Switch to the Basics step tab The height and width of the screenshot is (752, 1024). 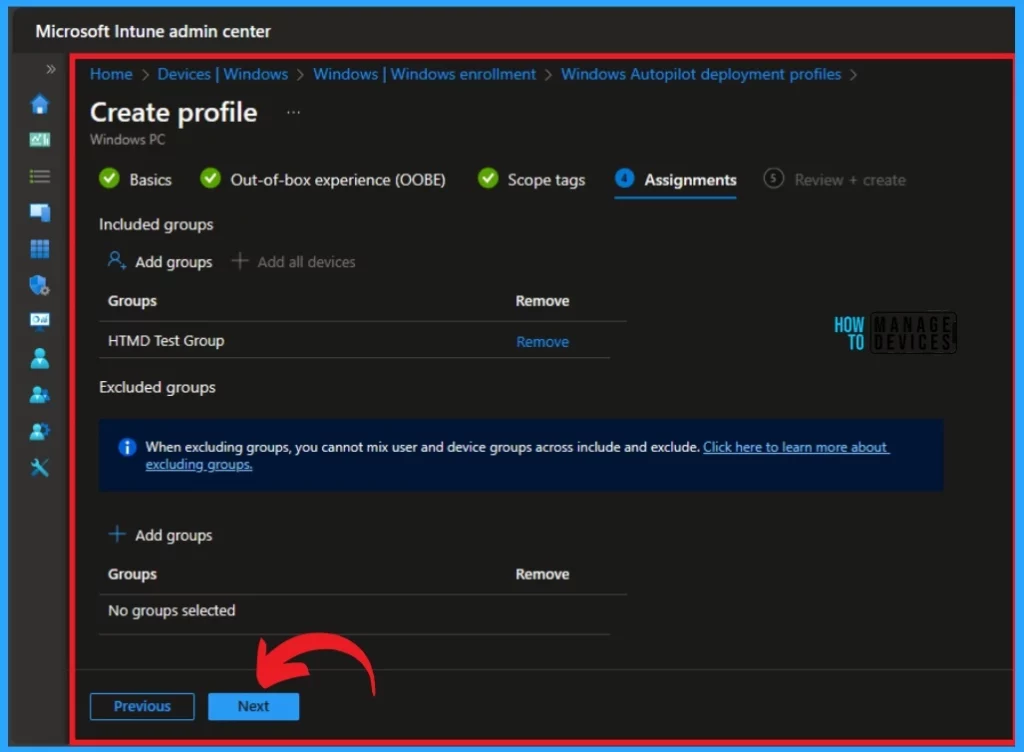coord(135,180)
